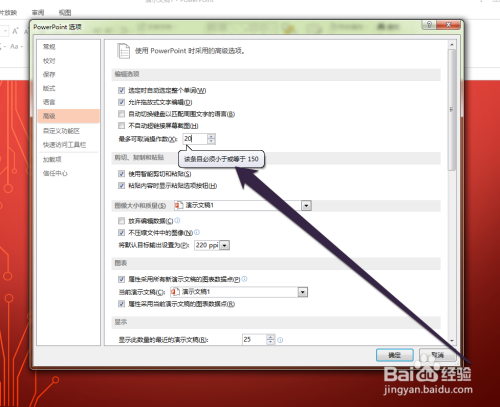Click the options pane vertical scrollbar thumb
Image resolution: width=500 pixels, height=407 pixels.
point(452,110)
